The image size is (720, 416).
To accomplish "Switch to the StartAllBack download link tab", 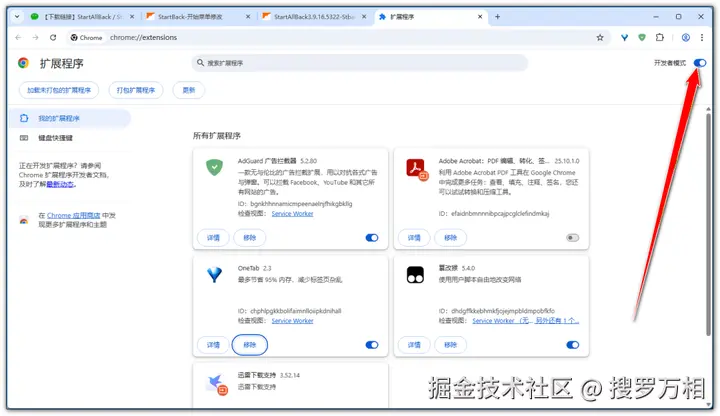I will (82, 17).
